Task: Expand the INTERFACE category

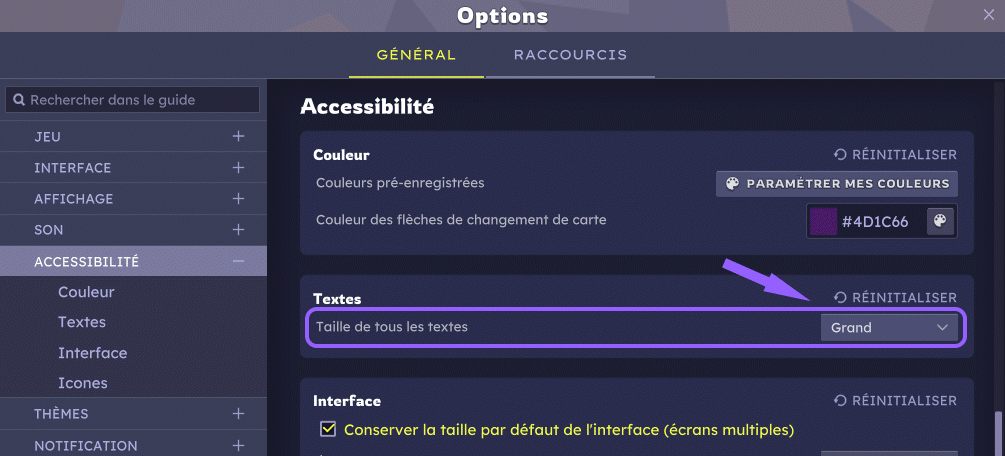Action: [238, 168]
